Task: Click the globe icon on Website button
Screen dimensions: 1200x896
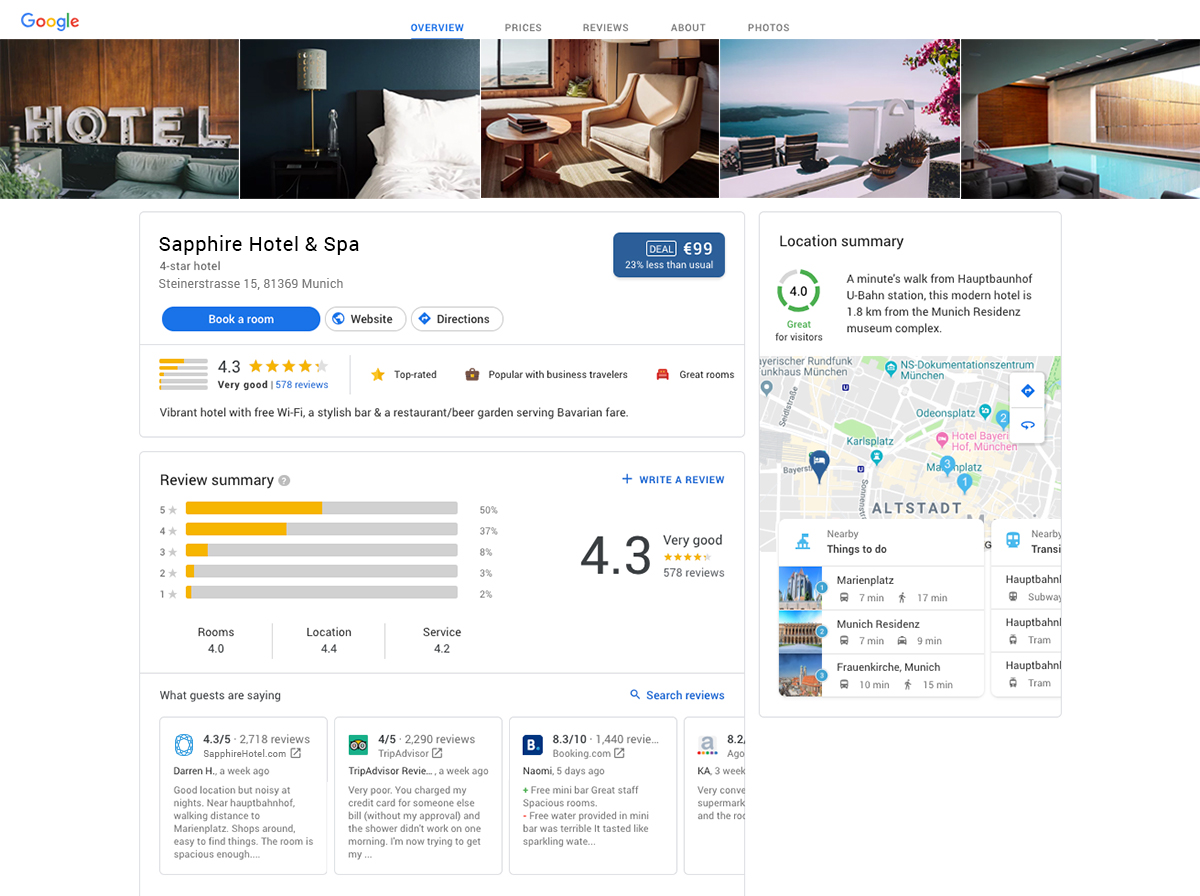Action: point(339,319)
